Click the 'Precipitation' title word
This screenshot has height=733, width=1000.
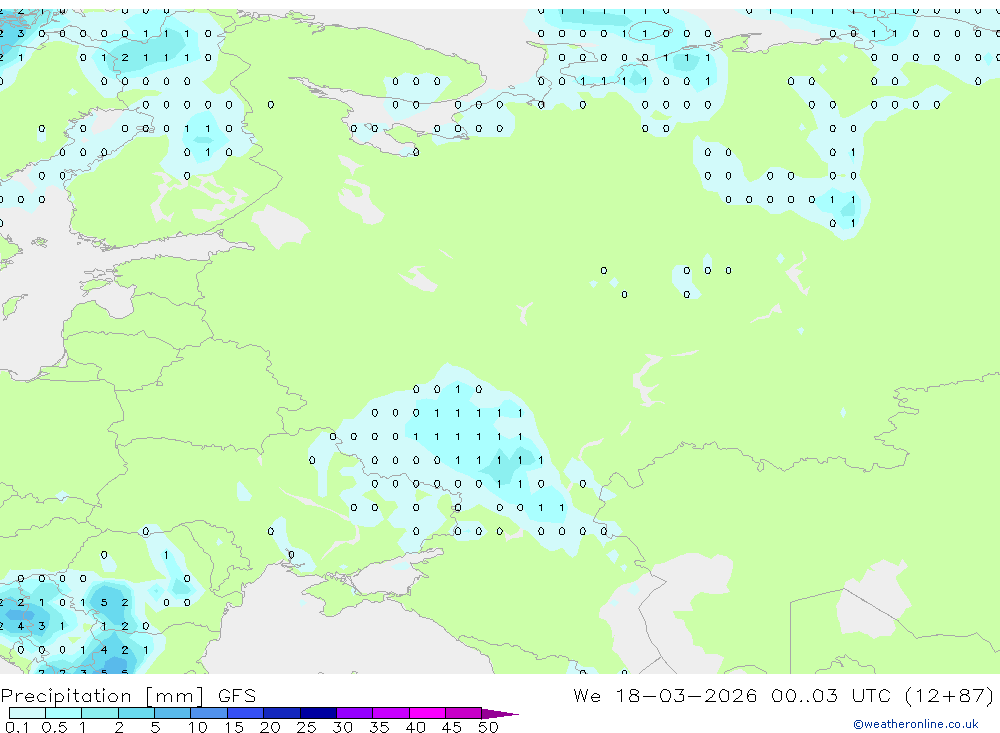click(x=66, y=696)
